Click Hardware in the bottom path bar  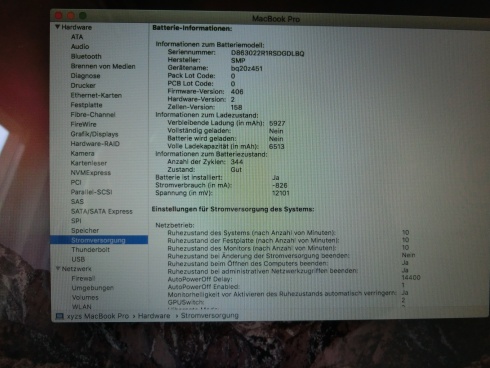[154, 316]
